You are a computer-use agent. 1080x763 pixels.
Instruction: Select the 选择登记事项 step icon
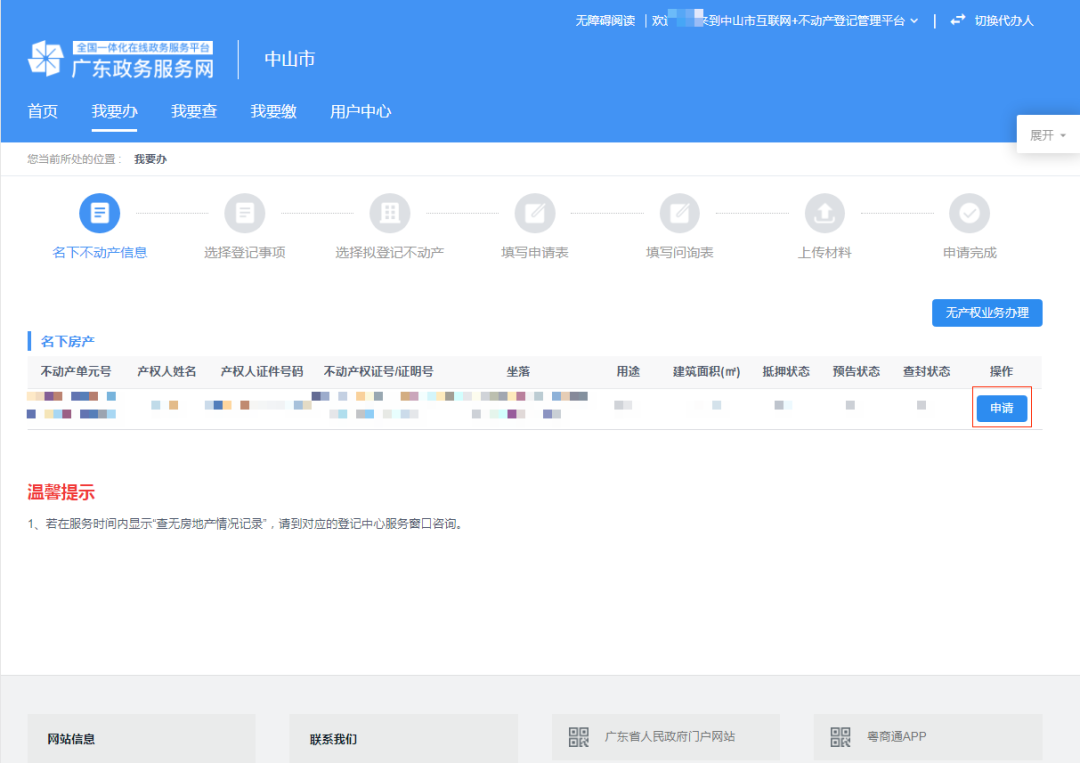pos(245,213)
